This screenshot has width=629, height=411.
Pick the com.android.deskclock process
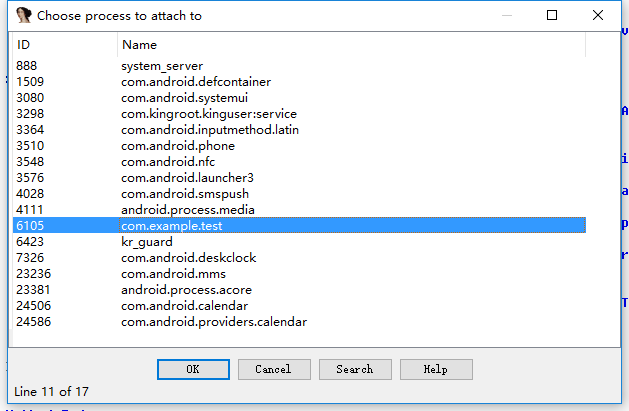point(188,258)
